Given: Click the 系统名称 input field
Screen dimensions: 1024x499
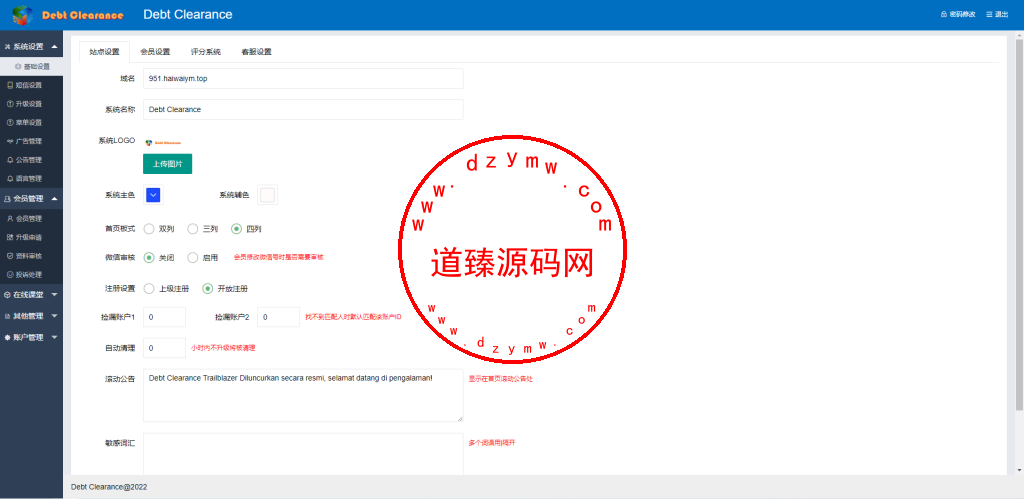Looking at the screenshot, I should point(303,109).
